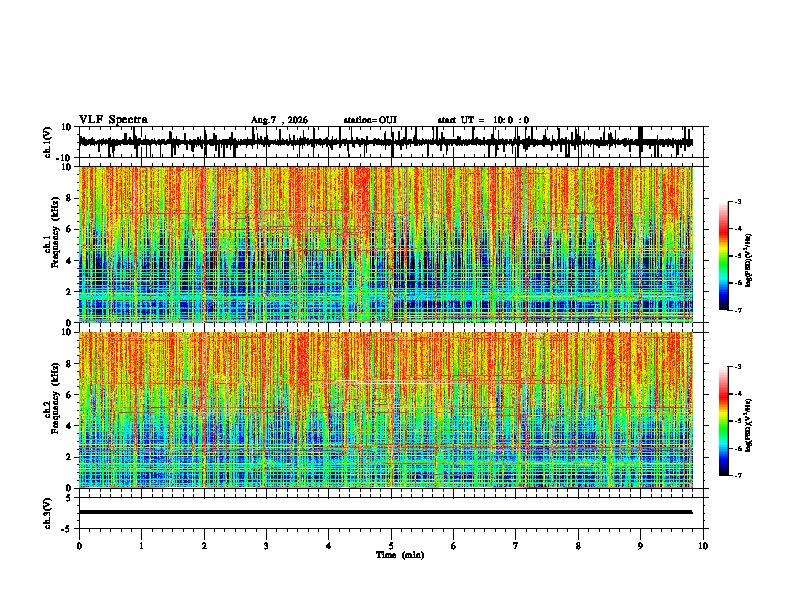
Task: Click the "10" kHz top tick of ch.2 spectrogram
Action: point(67,332)
